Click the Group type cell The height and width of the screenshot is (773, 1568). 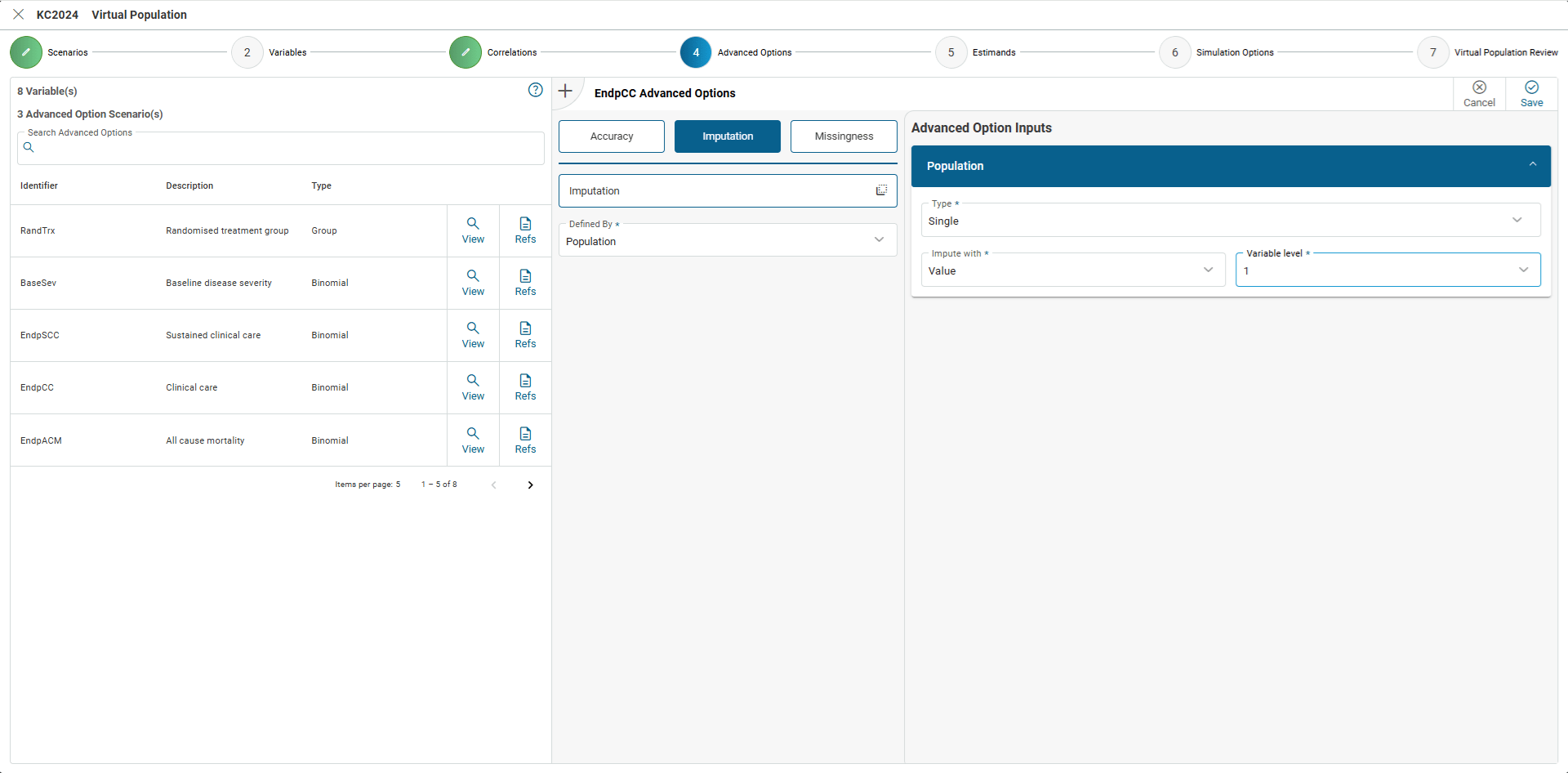324,230
